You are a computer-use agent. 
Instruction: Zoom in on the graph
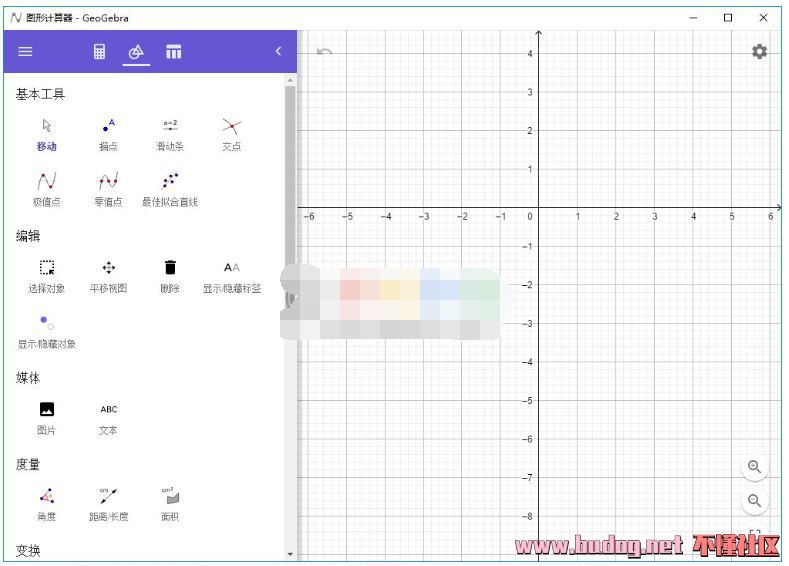tap(754, 466)
